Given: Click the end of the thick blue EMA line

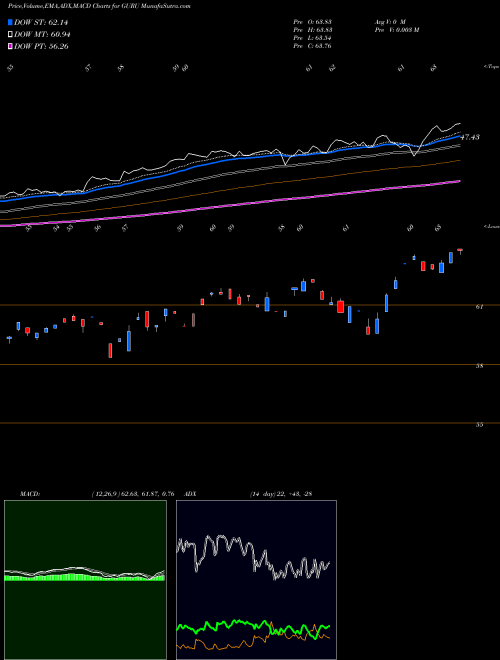Looking at the screenshot, I should 459,136.
